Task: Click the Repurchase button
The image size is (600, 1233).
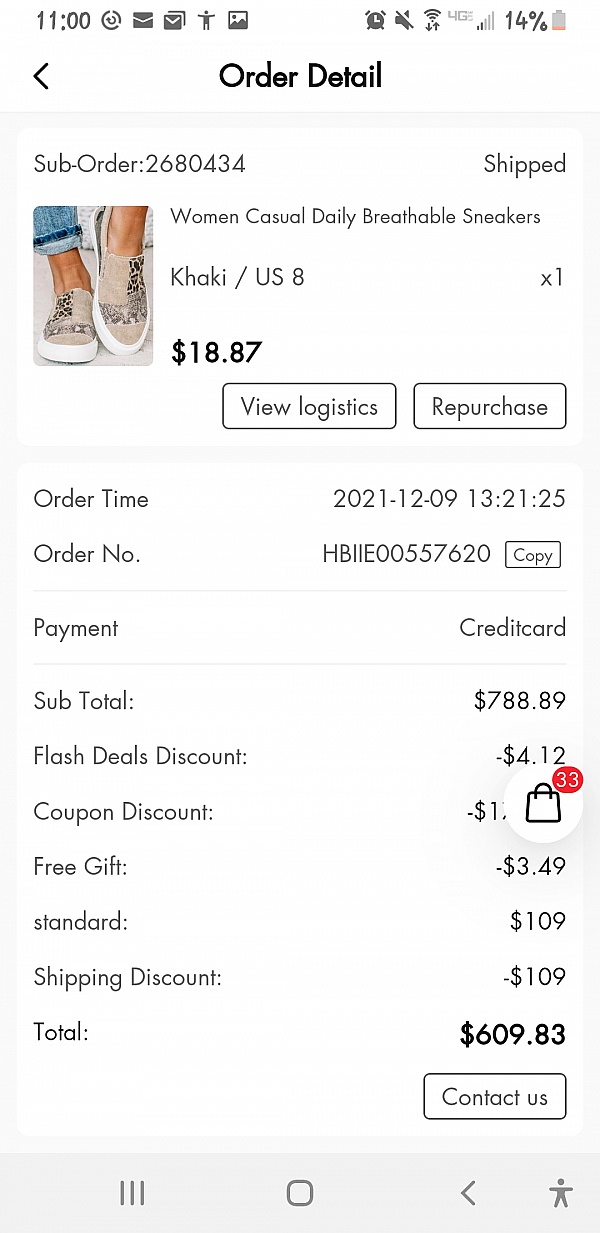Action: click(489, 407)
